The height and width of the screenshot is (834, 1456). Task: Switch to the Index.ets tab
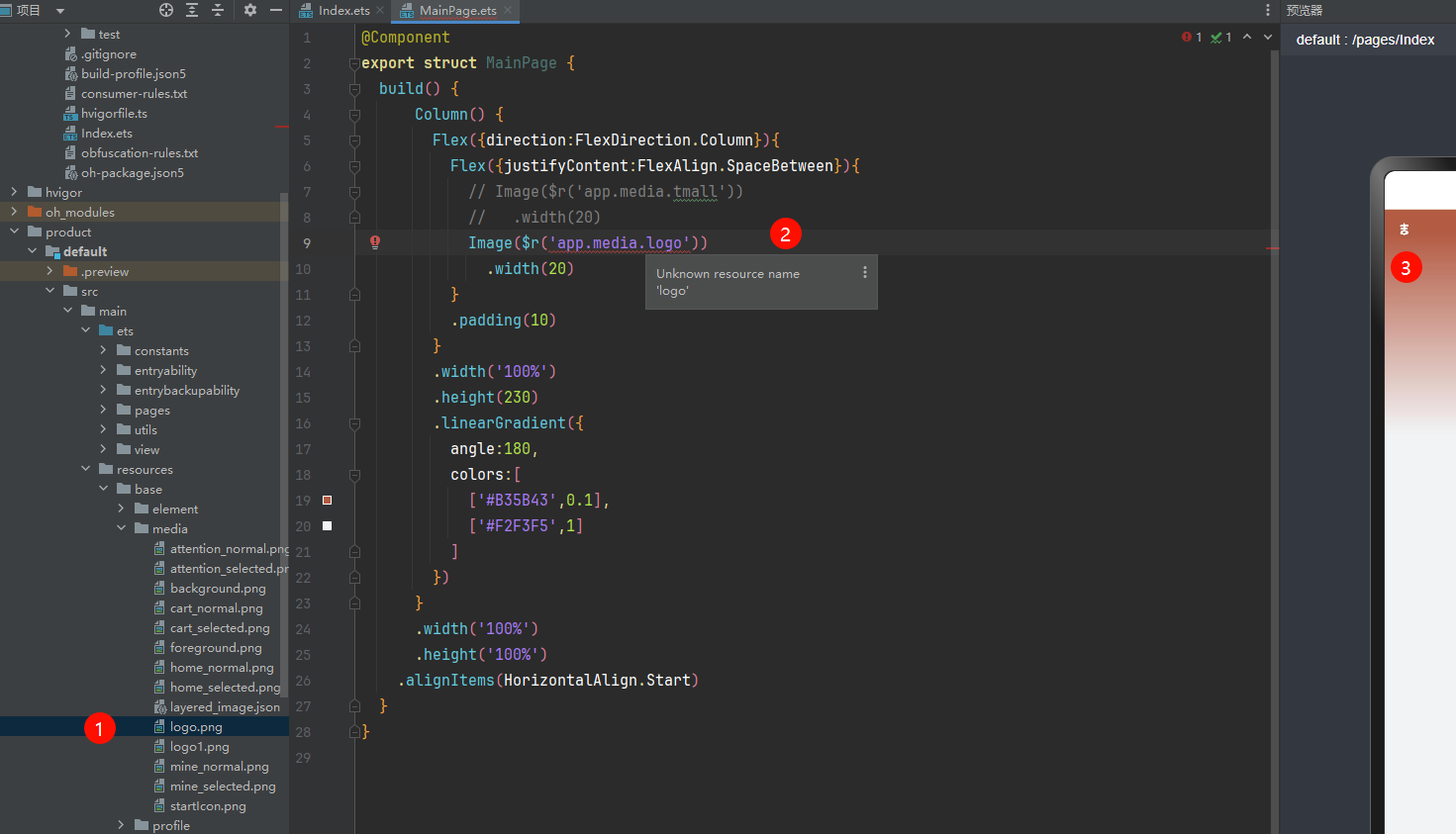click(343, 10)
